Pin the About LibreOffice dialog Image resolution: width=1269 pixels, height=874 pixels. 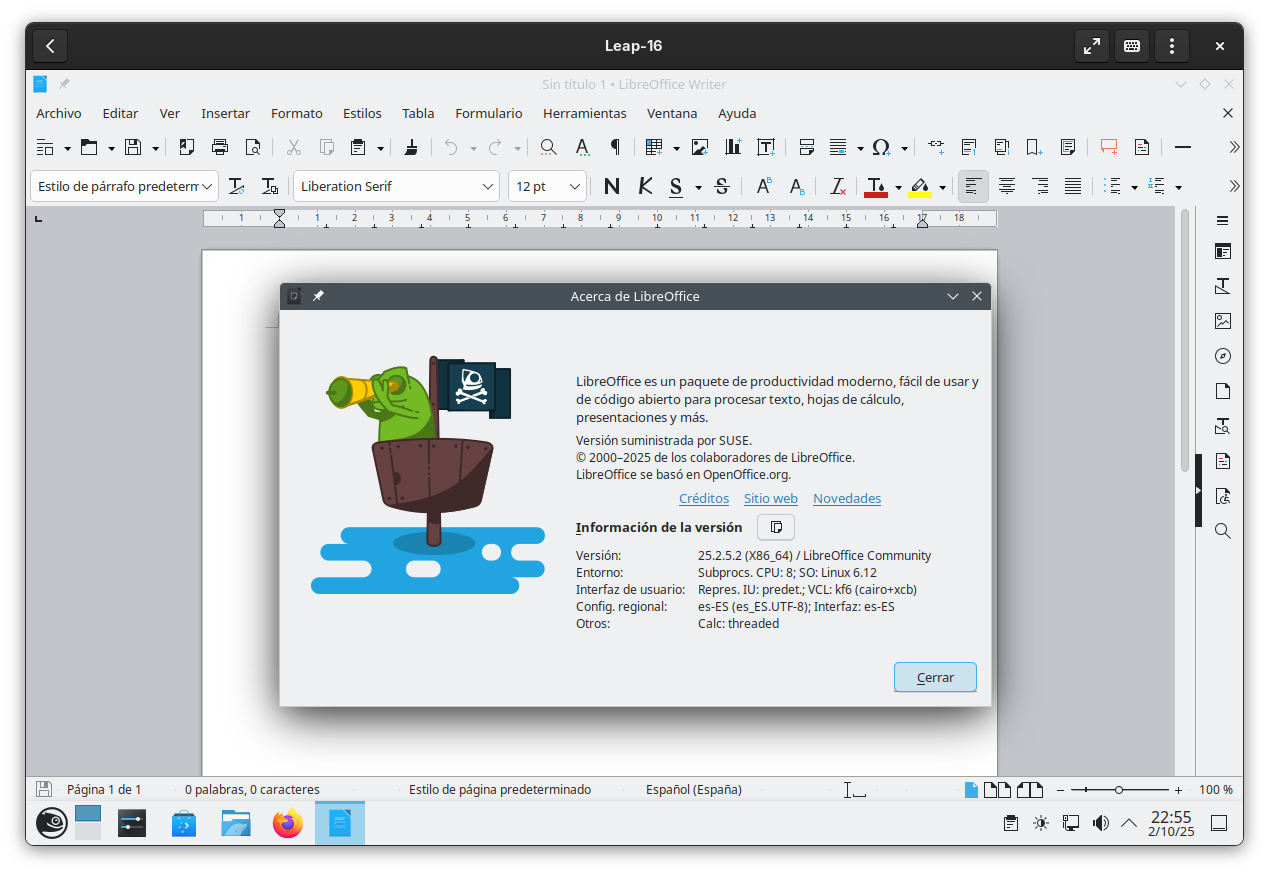pos(319,295)
